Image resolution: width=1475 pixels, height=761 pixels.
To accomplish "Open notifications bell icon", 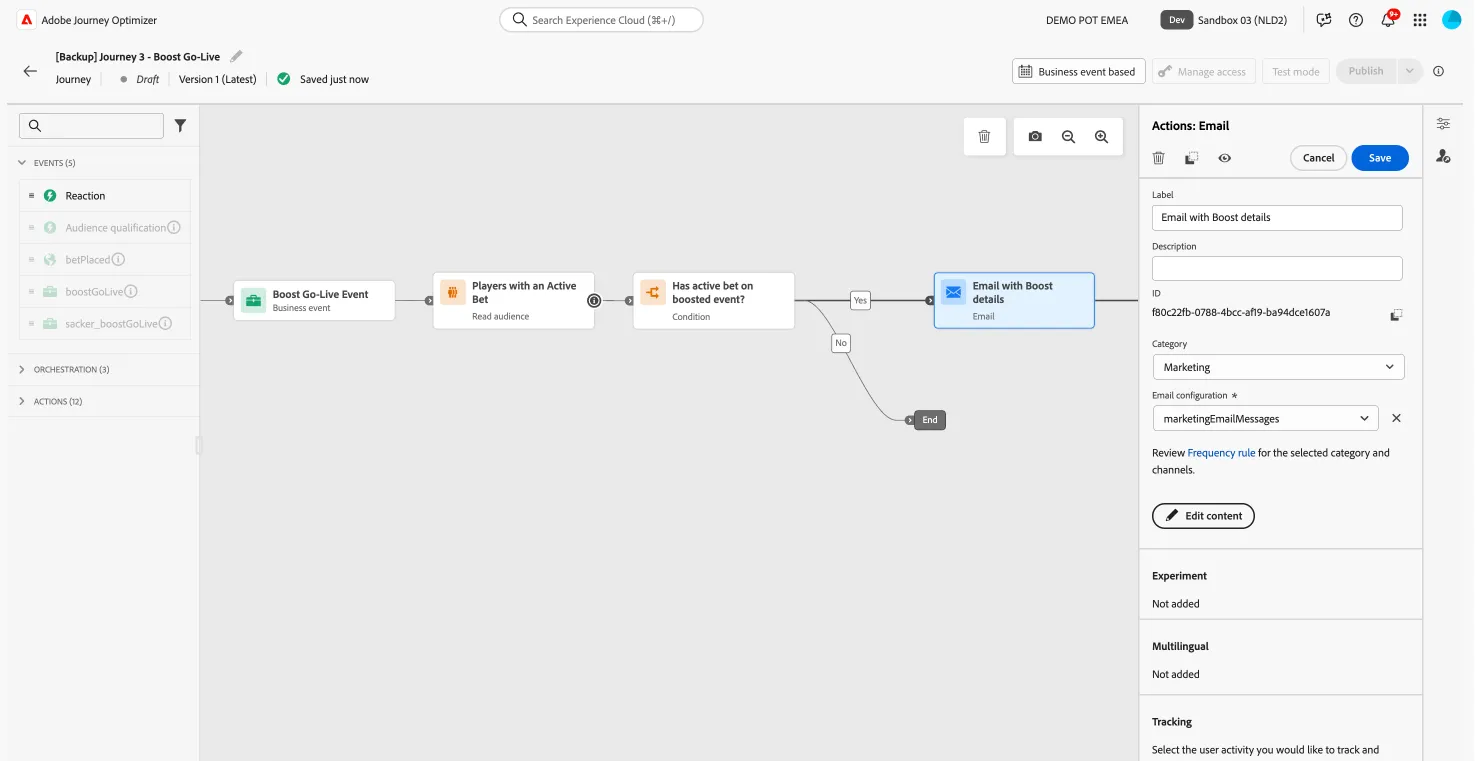I will [1388, 20].
